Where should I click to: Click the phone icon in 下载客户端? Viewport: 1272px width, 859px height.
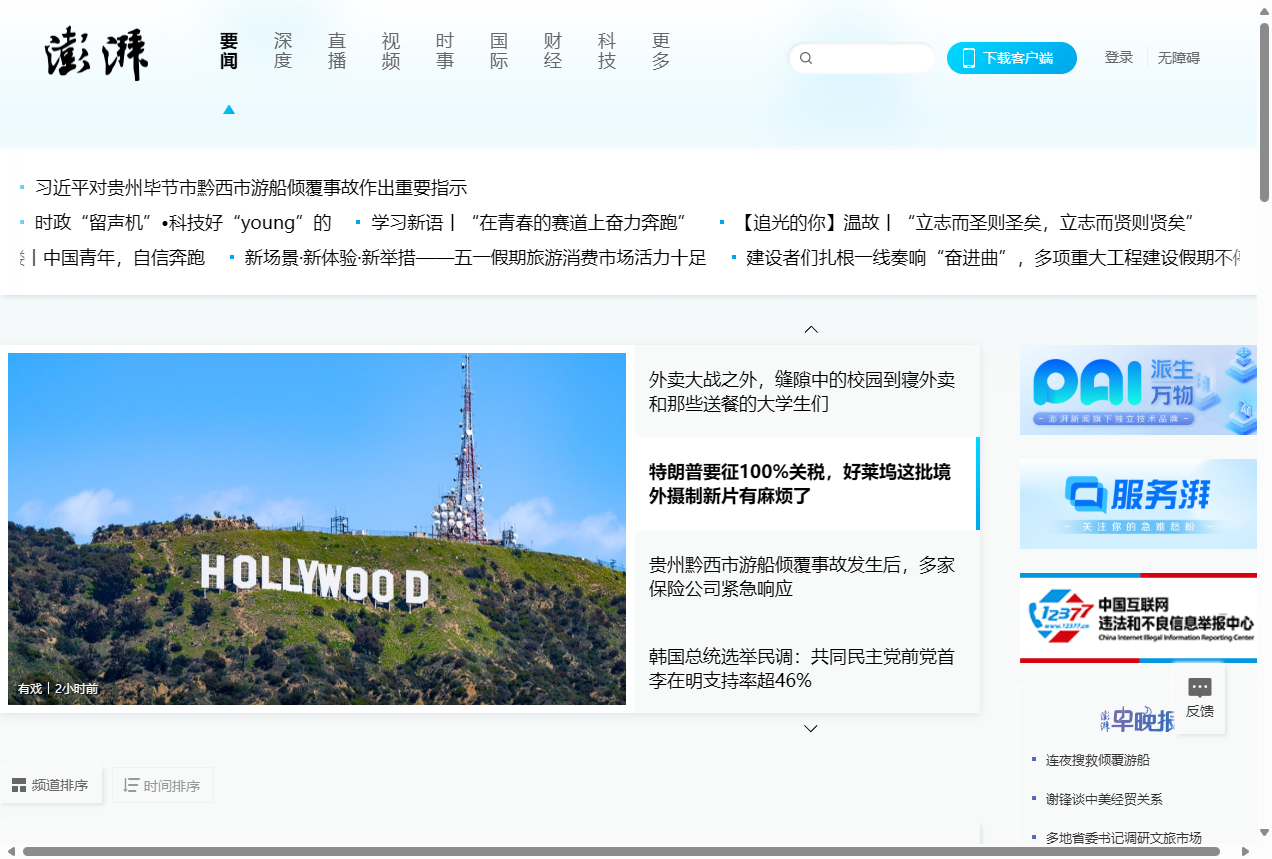click(x=968, y=58)
